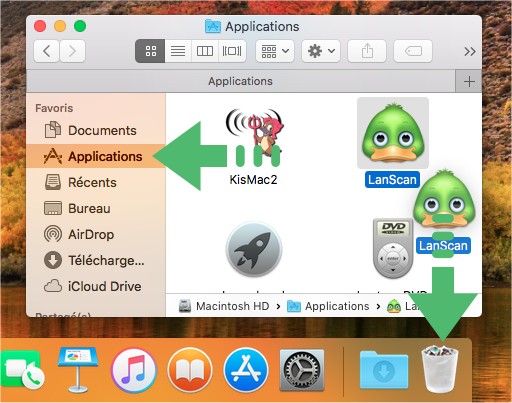The width and height of the screenshot is (512, 403).
Task: Open the Downloads folder in the Dock
Action: [x=384, y=370]
